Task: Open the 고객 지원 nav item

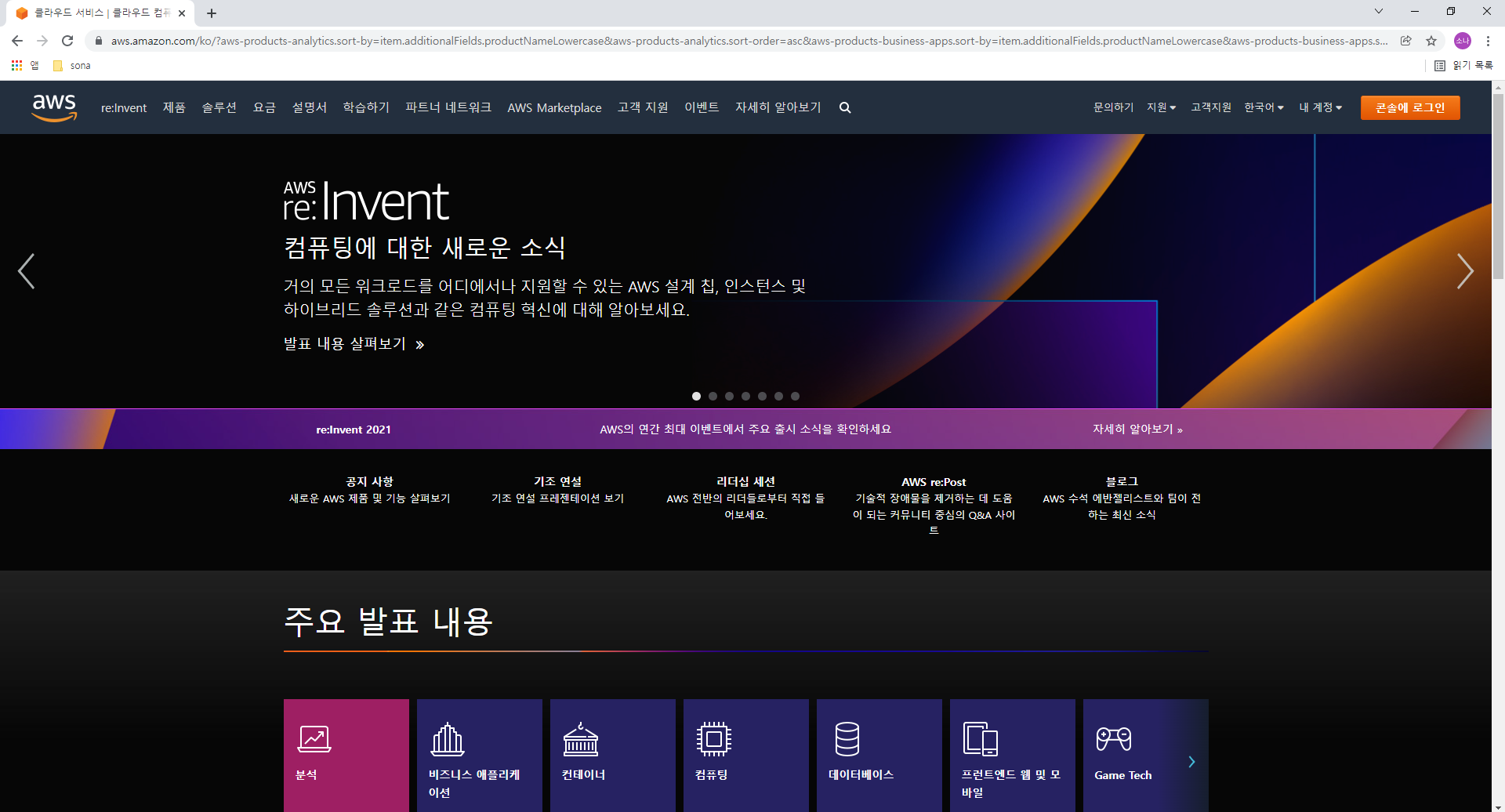Action: [x=643, y=107]
